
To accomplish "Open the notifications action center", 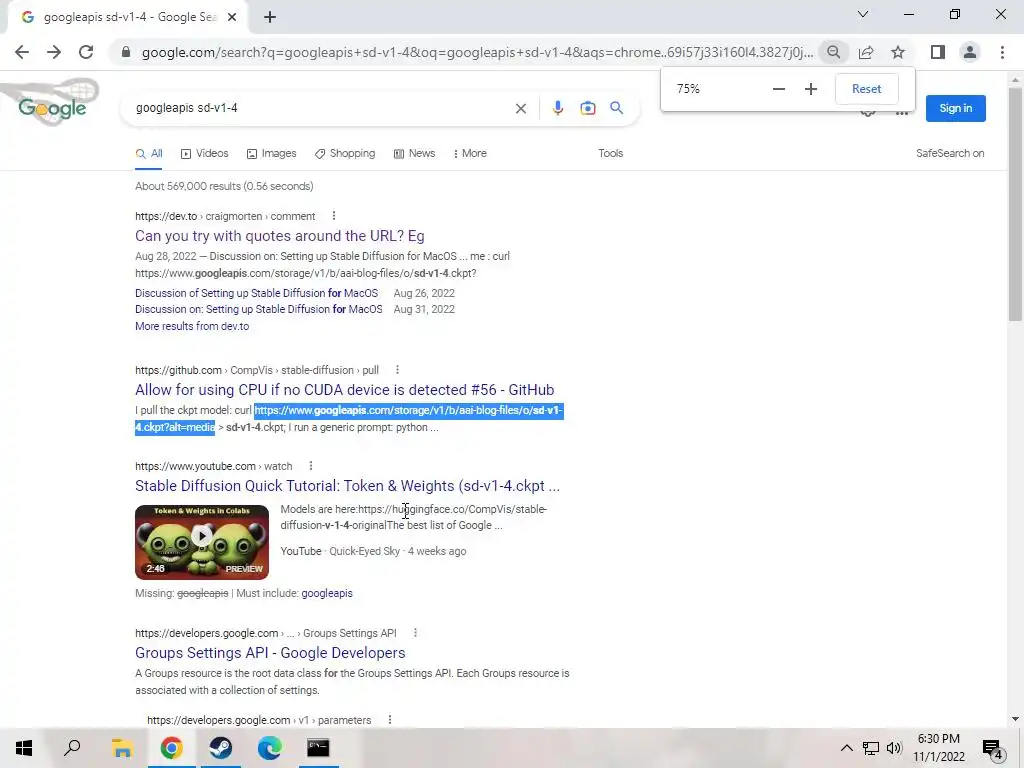I will tap(995, 749).
